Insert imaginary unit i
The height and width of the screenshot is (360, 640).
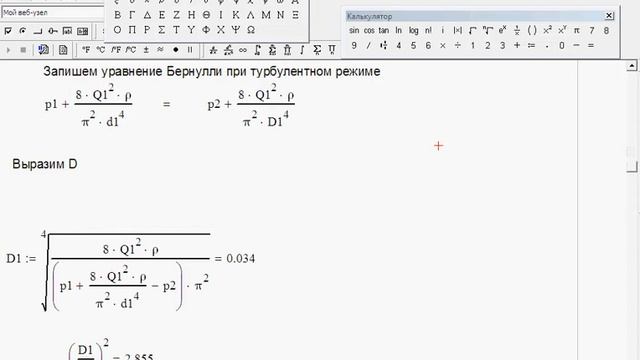[x=442, y=30]
